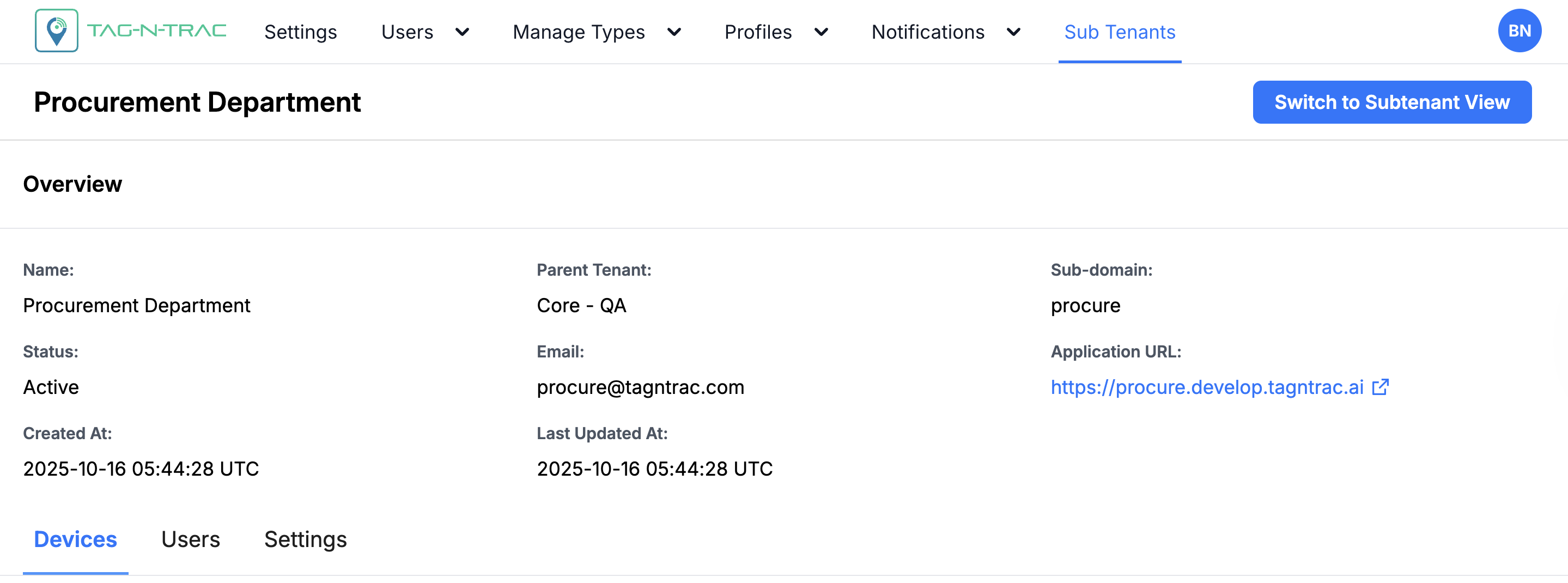1568x583 pixels.
Task: Open the Profiles navigation menu
Action: 758,32
